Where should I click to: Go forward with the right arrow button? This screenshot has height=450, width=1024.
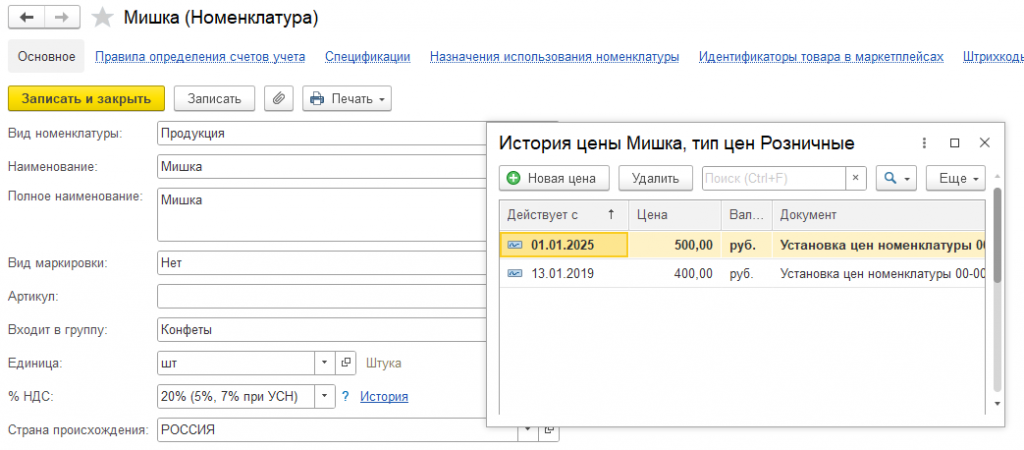pos(63,18)
